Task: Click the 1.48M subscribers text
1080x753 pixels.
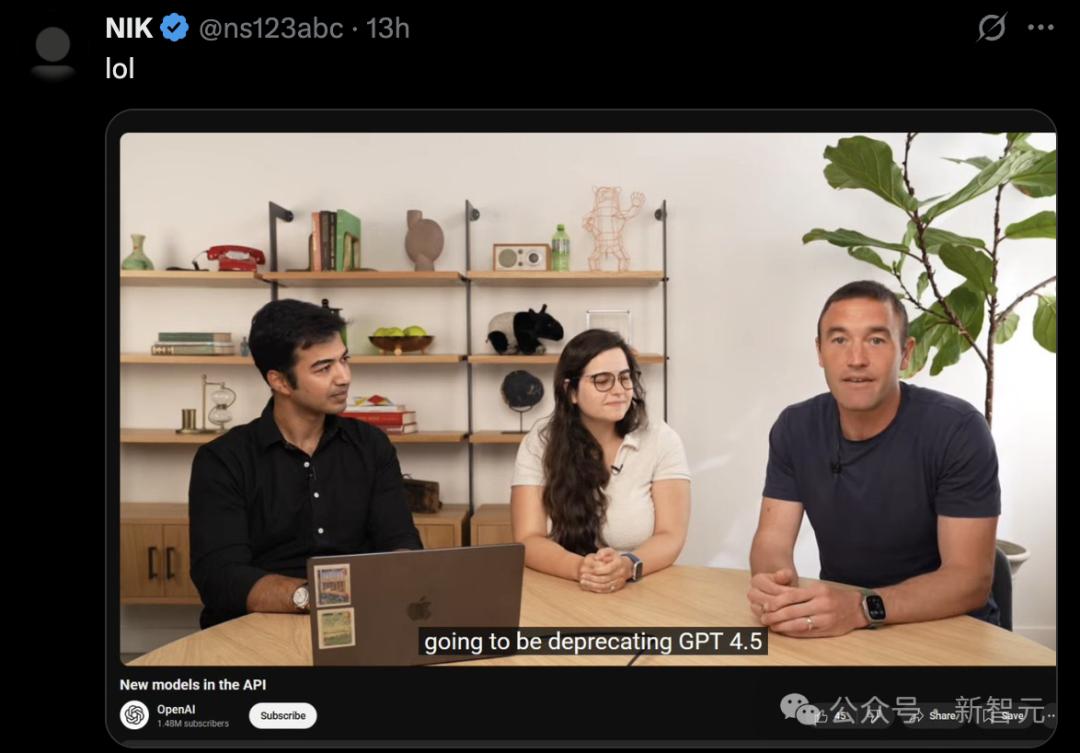Action: pos(192,723)
